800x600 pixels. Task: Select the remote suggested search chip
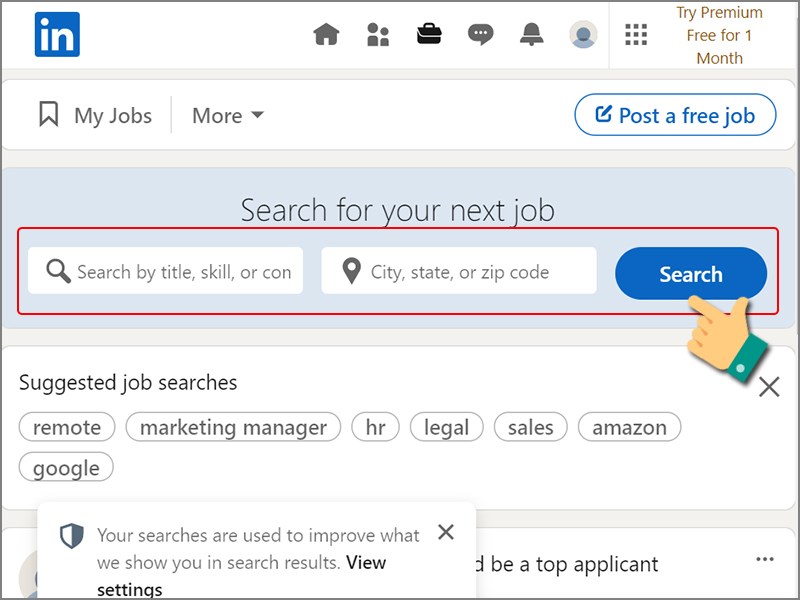(67, 427)
